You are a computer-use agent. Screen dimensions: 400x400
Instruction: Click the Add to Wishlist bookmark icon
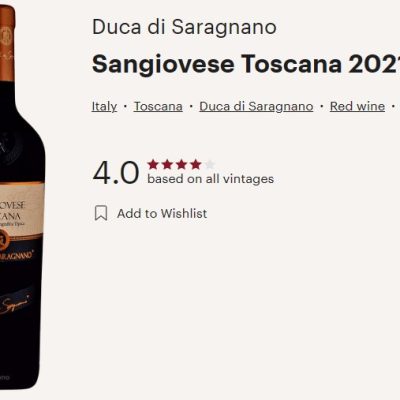tap(101, 213)
